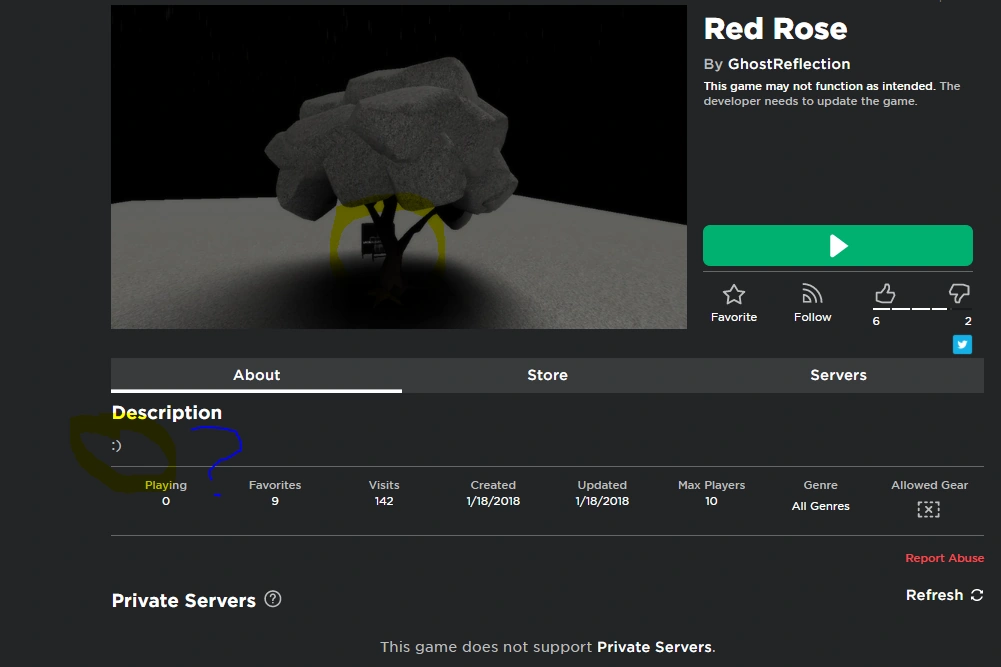Click the Description heading

tap(167, 412)
